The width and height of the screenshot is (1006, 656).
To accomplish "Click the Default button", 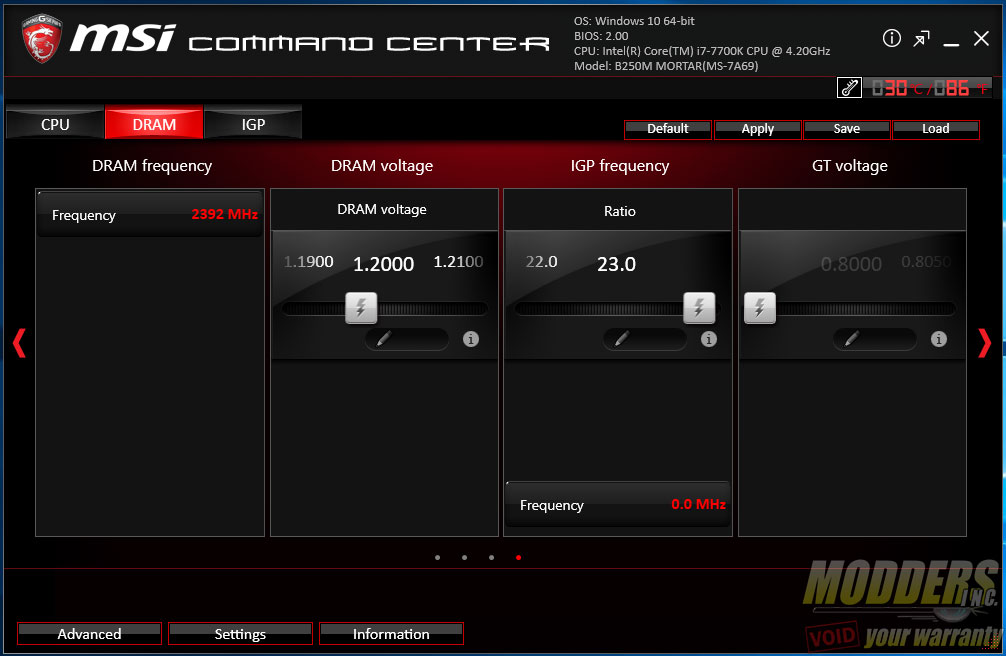I will click(668, 129).
